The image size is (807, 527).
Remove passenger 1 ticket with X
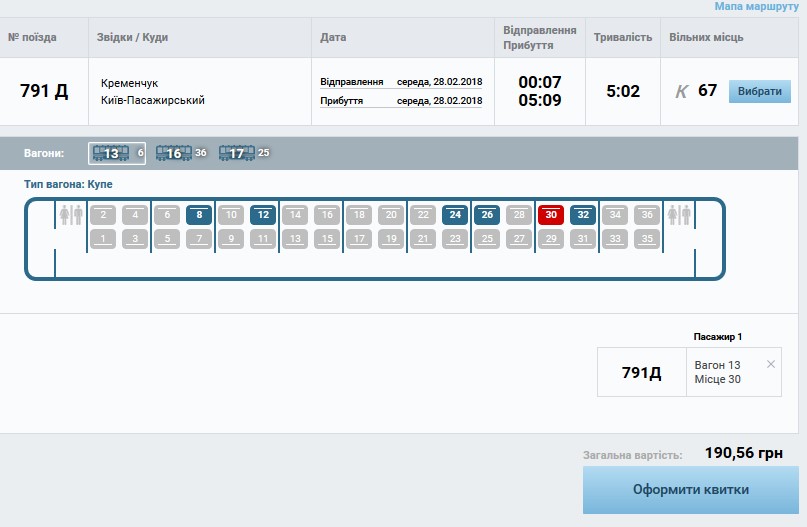pyautogui.click(x=770, y=364)
